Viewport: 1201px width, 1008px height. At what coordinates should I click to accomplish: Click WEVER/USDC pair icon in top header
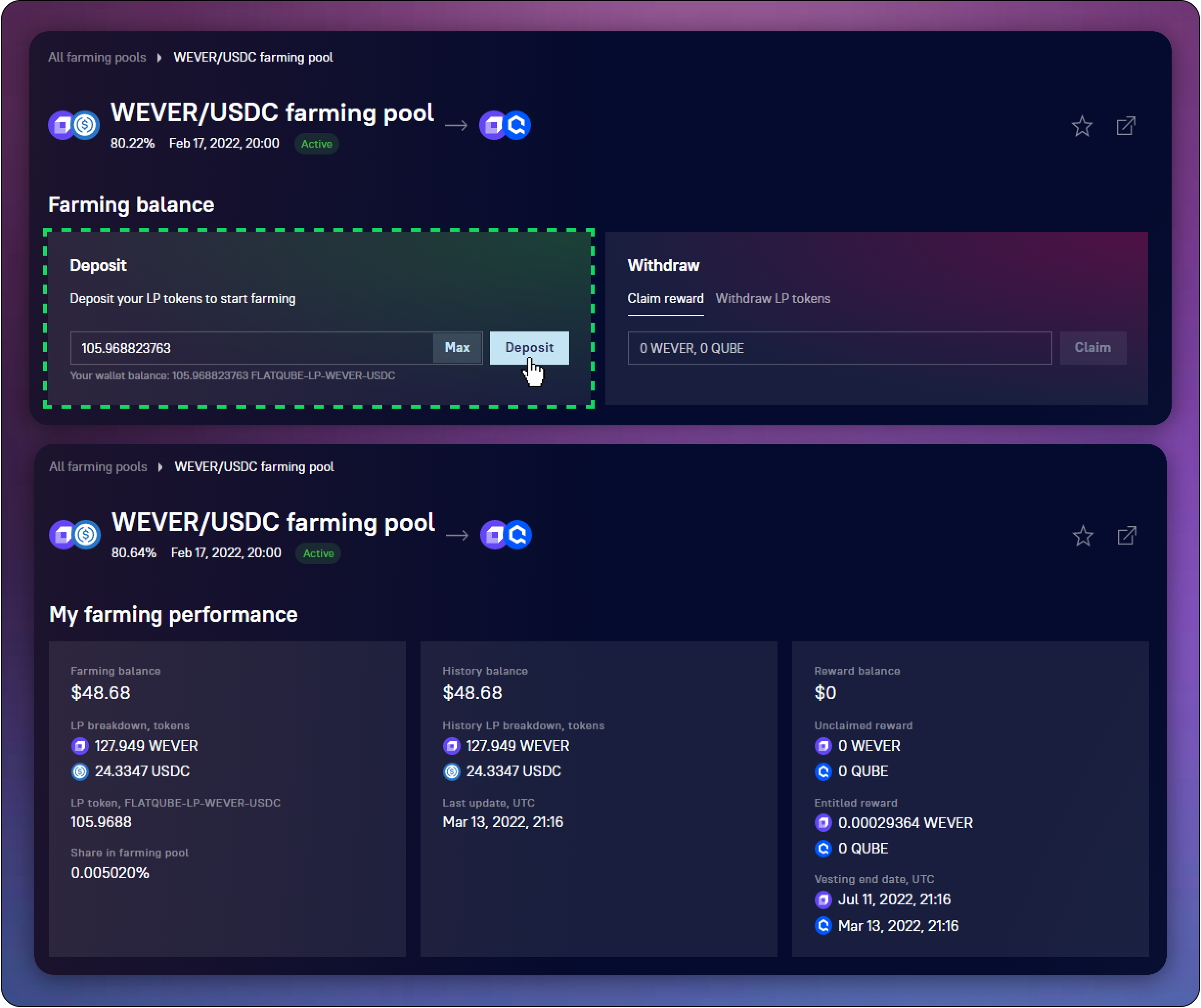(x=74, y=125)
